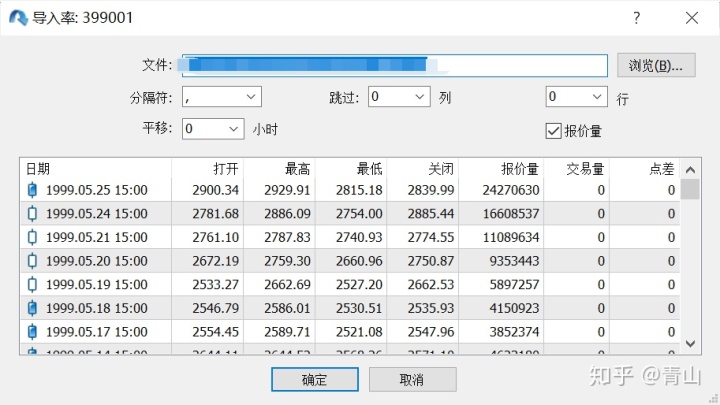
Task: Click the candlestick icon for 1999.05.21 row
Action: [x=32, y=237]
